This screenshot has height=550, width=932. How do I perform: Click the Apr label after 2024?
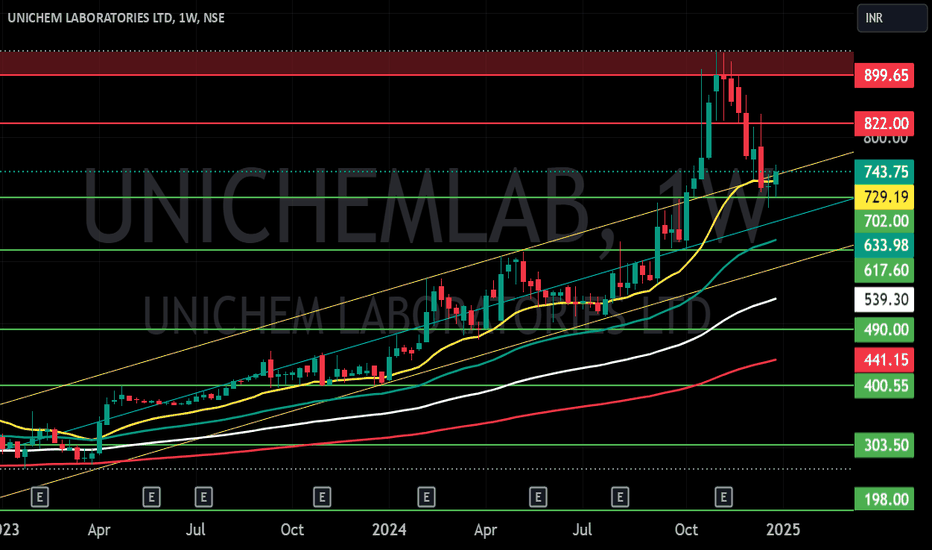point(486,529)
